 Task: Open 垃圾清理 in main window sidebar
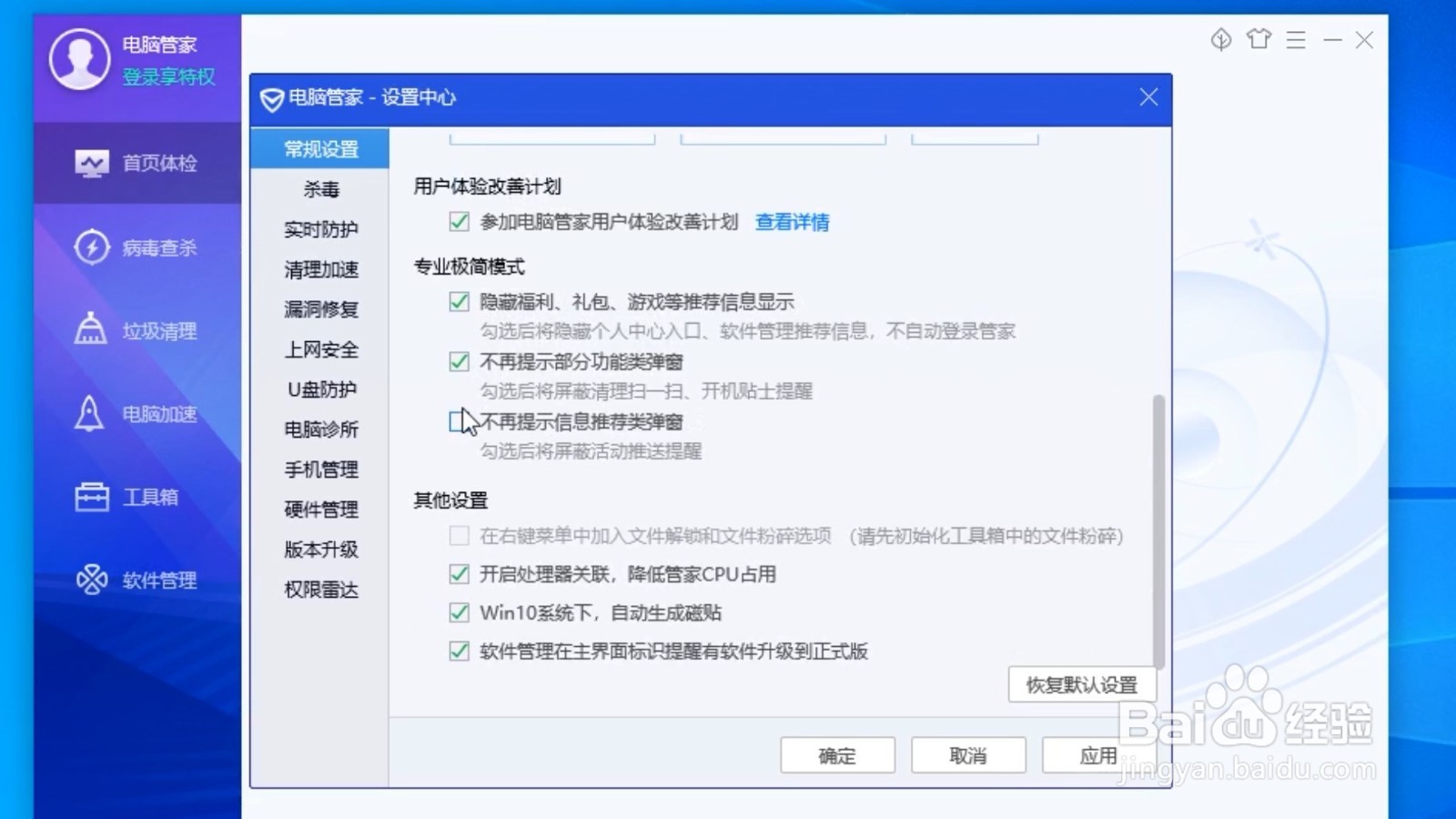click(x=137, y=330)
